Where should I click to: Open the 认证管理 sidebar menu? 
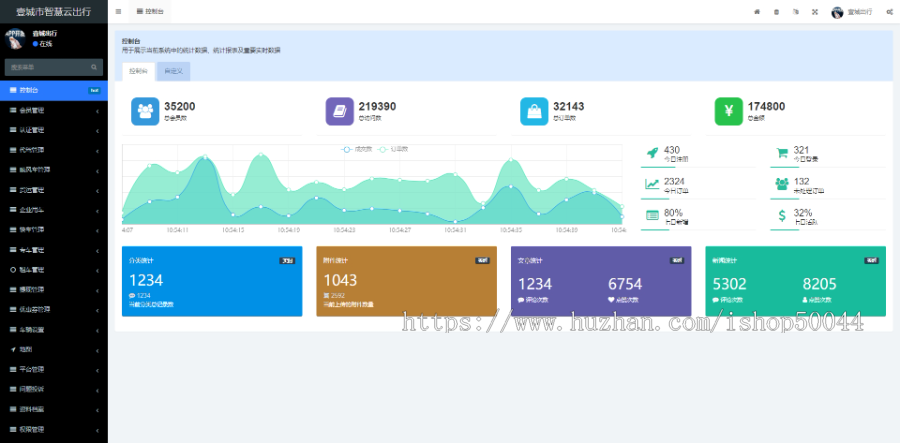(x=54, y=130)
